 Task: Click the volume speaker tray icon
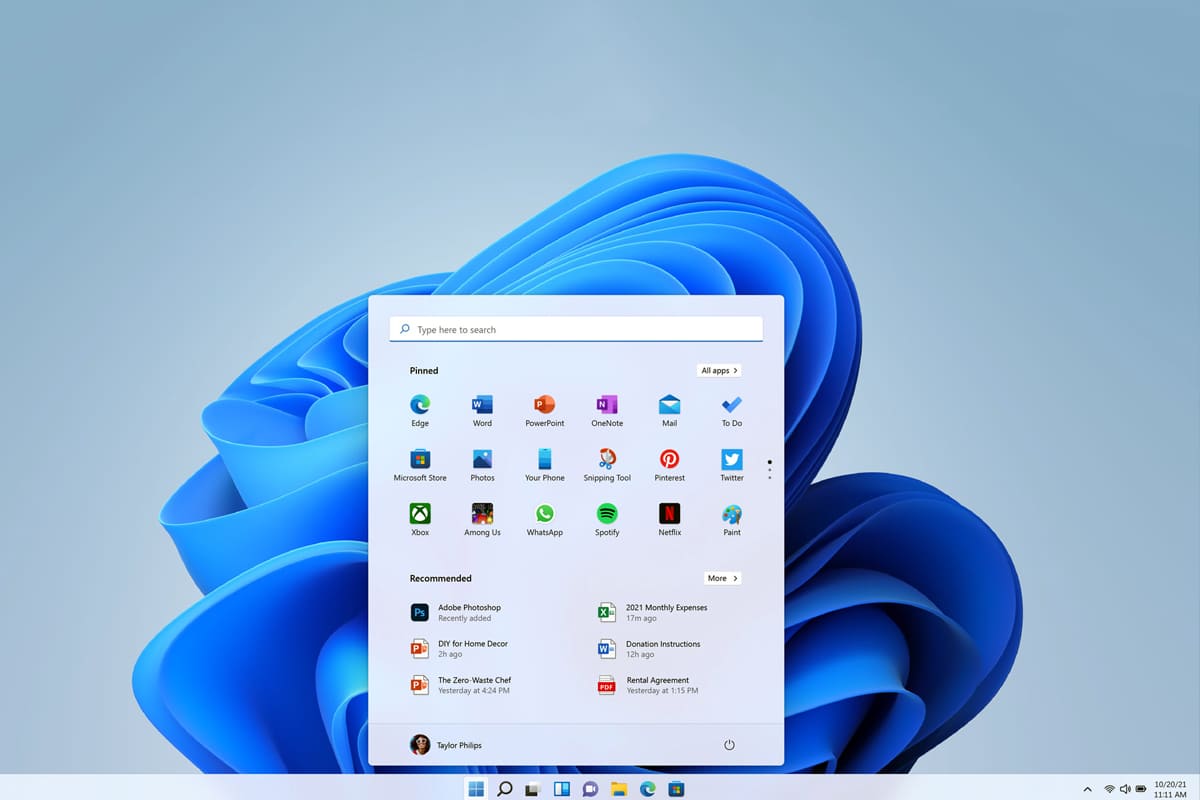tap(1125, 789)
